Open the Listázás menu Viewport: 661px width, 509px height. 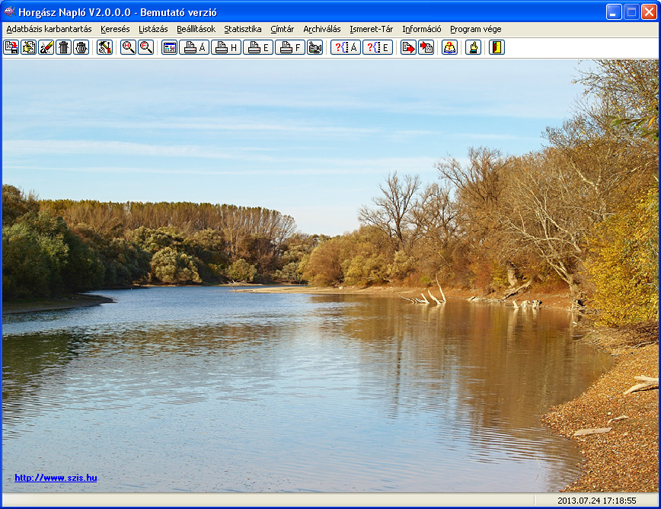pyautogui.click(x=153, y=29)
